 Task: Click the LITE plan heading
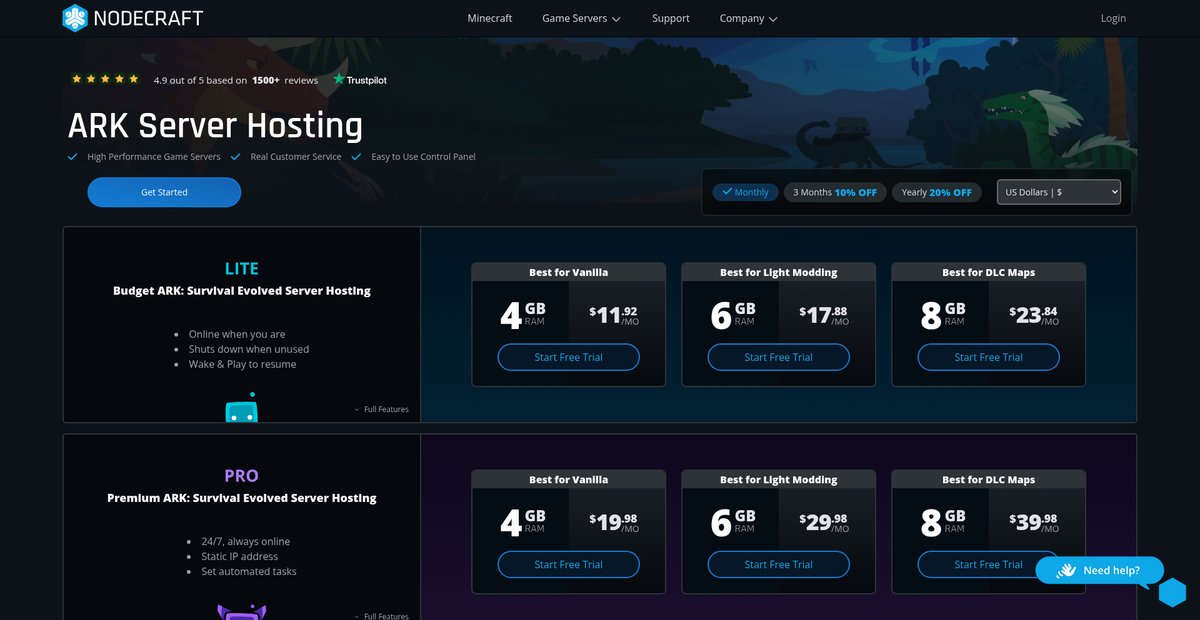point(241,268)
